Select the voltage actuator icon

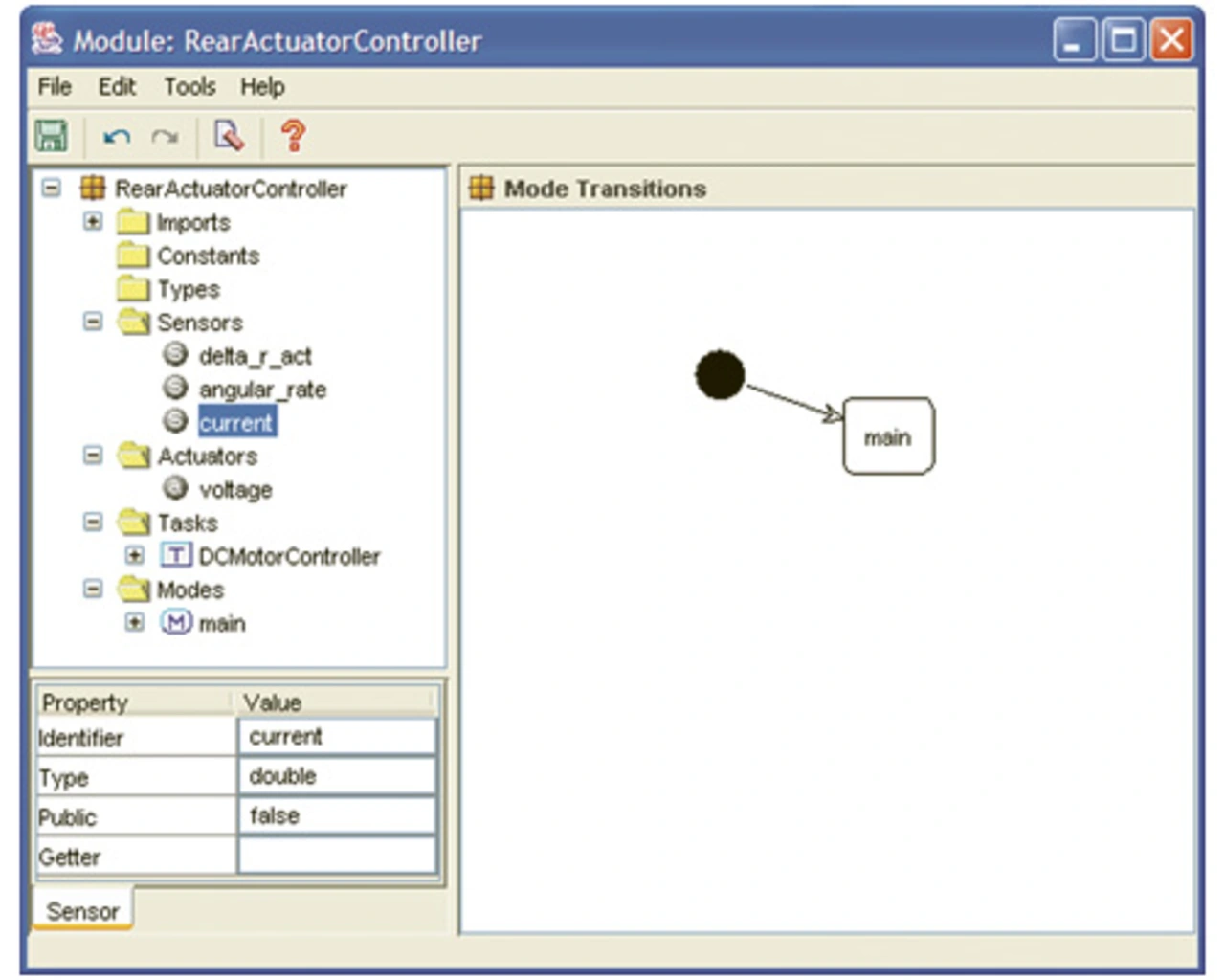coord(175,489)
